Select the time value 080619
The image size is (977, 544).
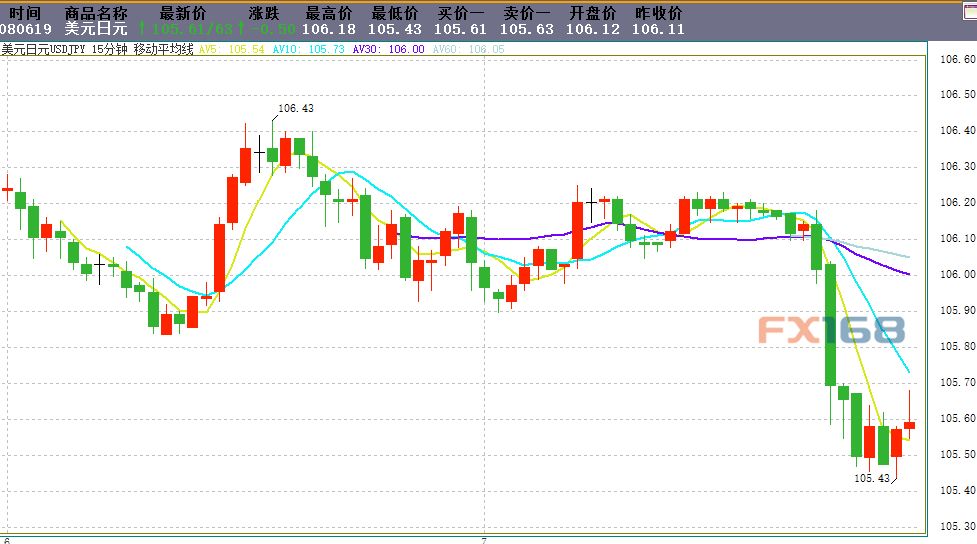pyautogui.click(x=26, y=29)
